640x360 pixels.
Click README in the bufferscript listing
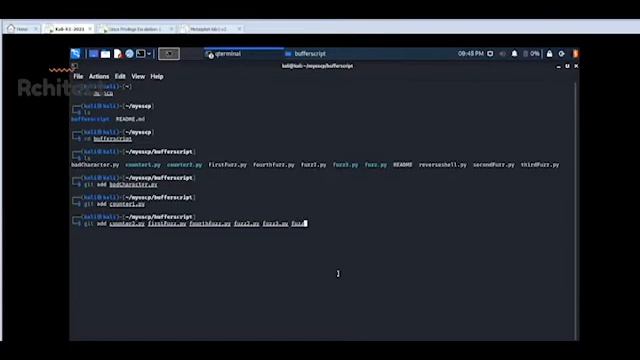pyautogui.click(x=402, y=165)
